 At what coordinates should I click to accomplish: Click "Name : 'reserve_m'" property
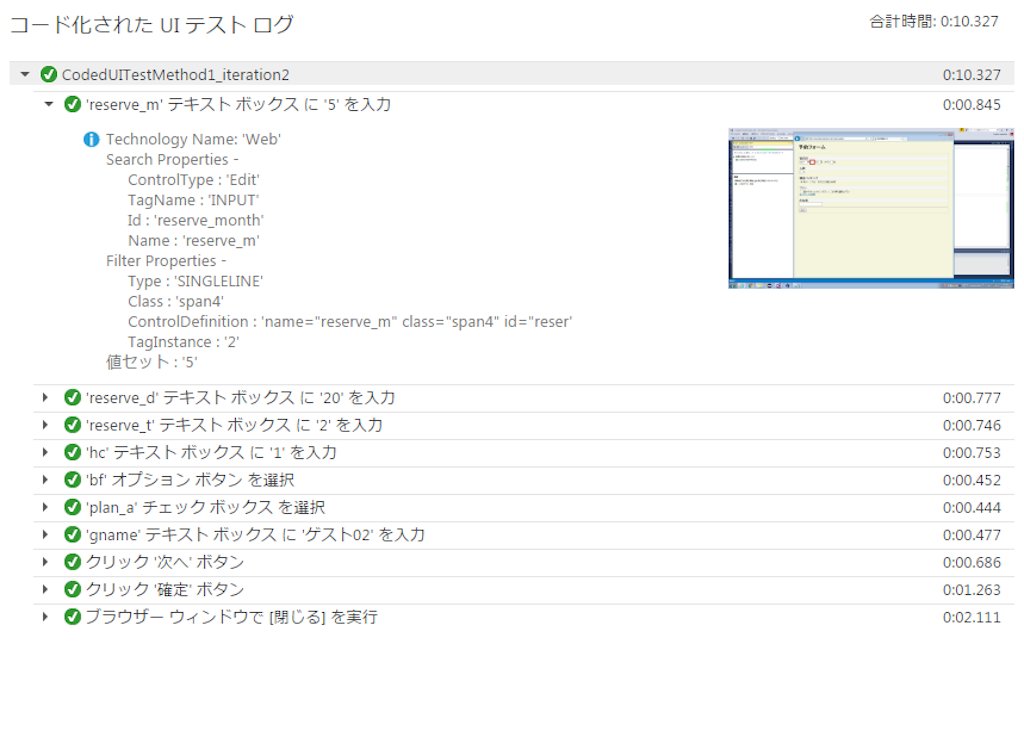[193, 240]
